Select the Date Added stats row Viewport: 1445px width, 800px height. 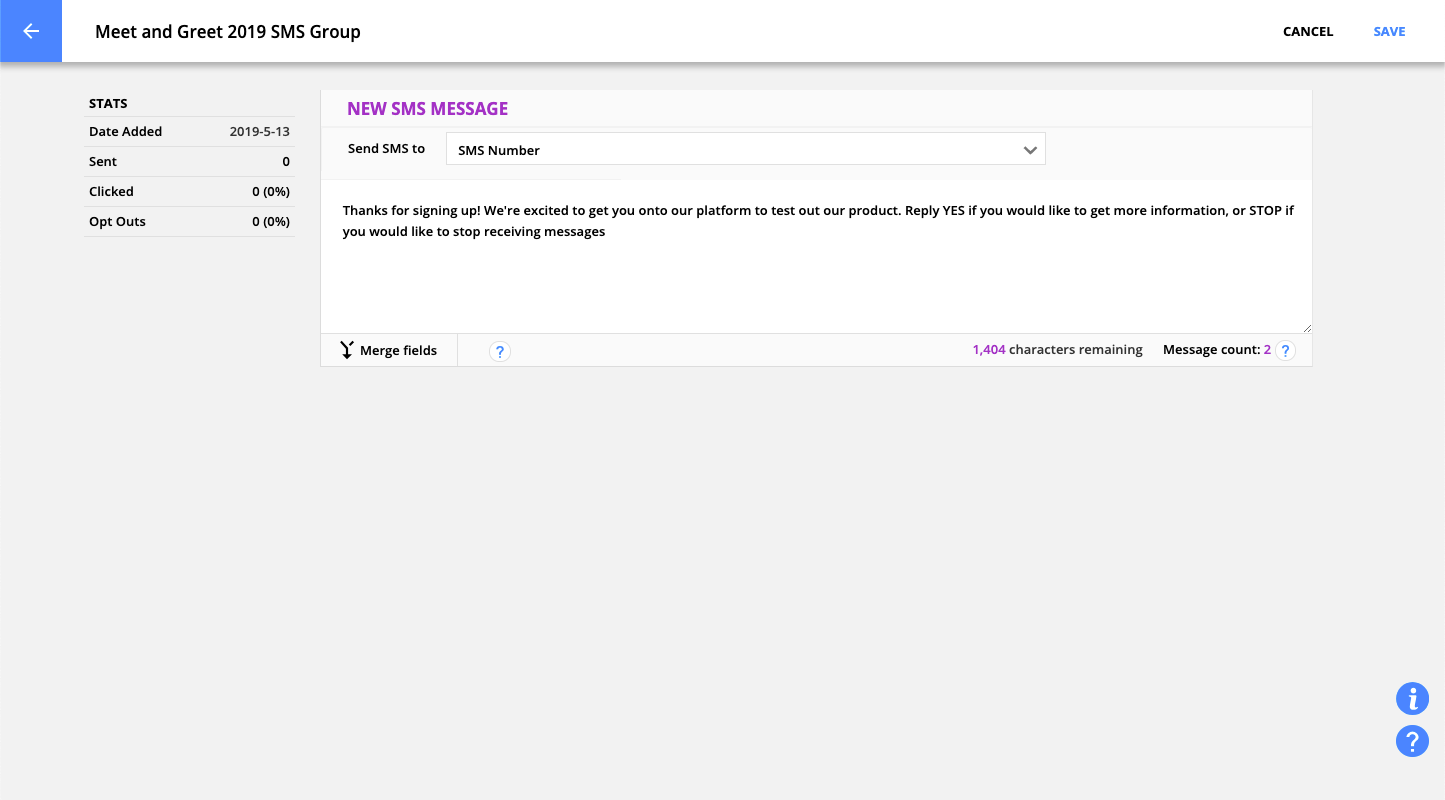[189, 132]
